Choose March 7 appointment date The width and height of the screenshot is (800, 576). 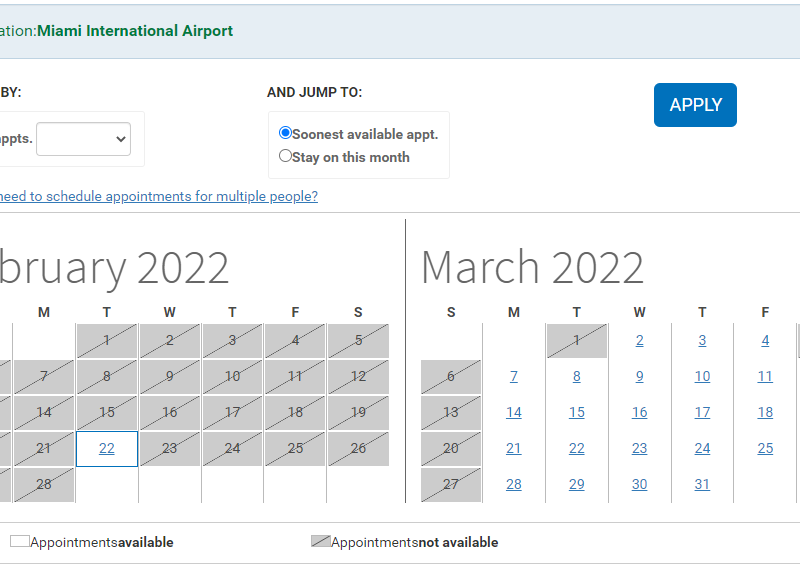click(x=514, y=377)
